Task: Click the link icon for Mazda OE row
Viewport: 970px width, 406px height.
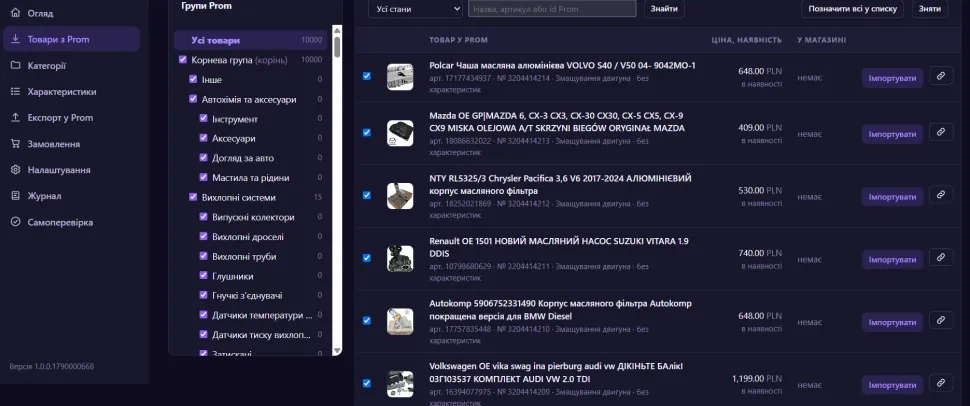Action: tap(941, 132)
